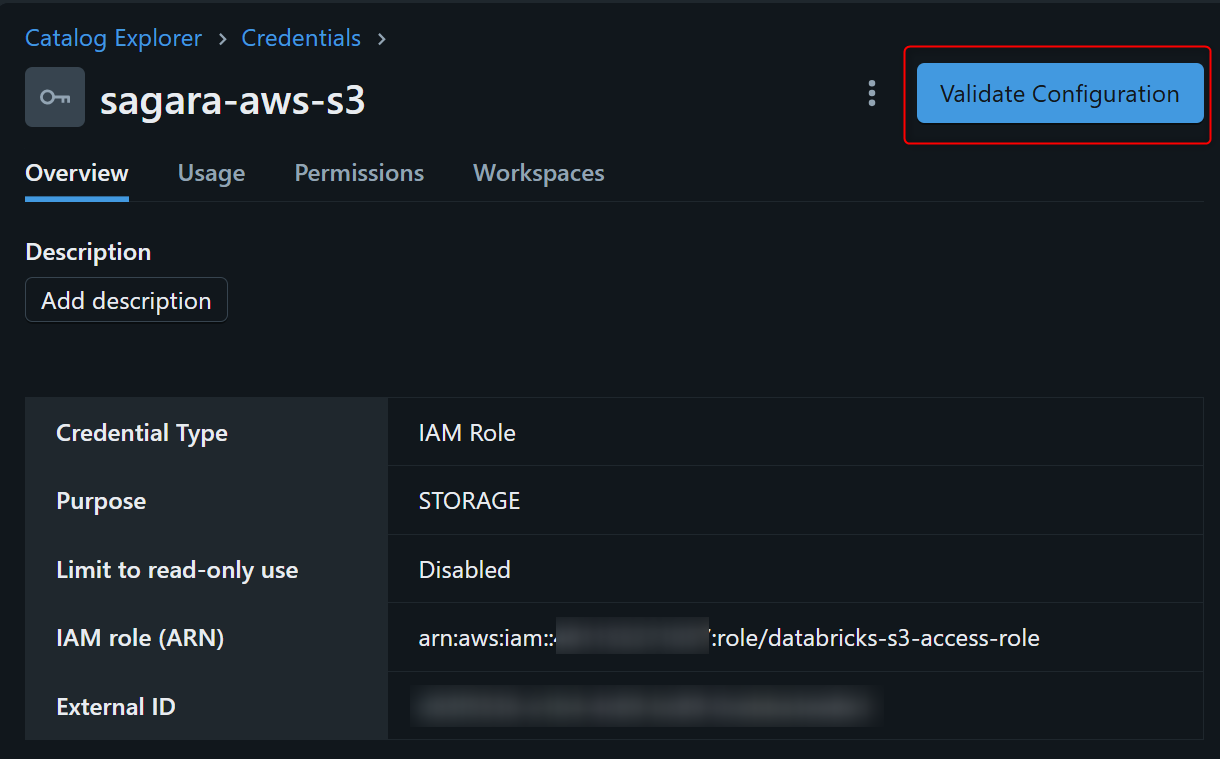The image size is (1220, 759).
Task: Select the Description heading text
Action: [88, 252]
